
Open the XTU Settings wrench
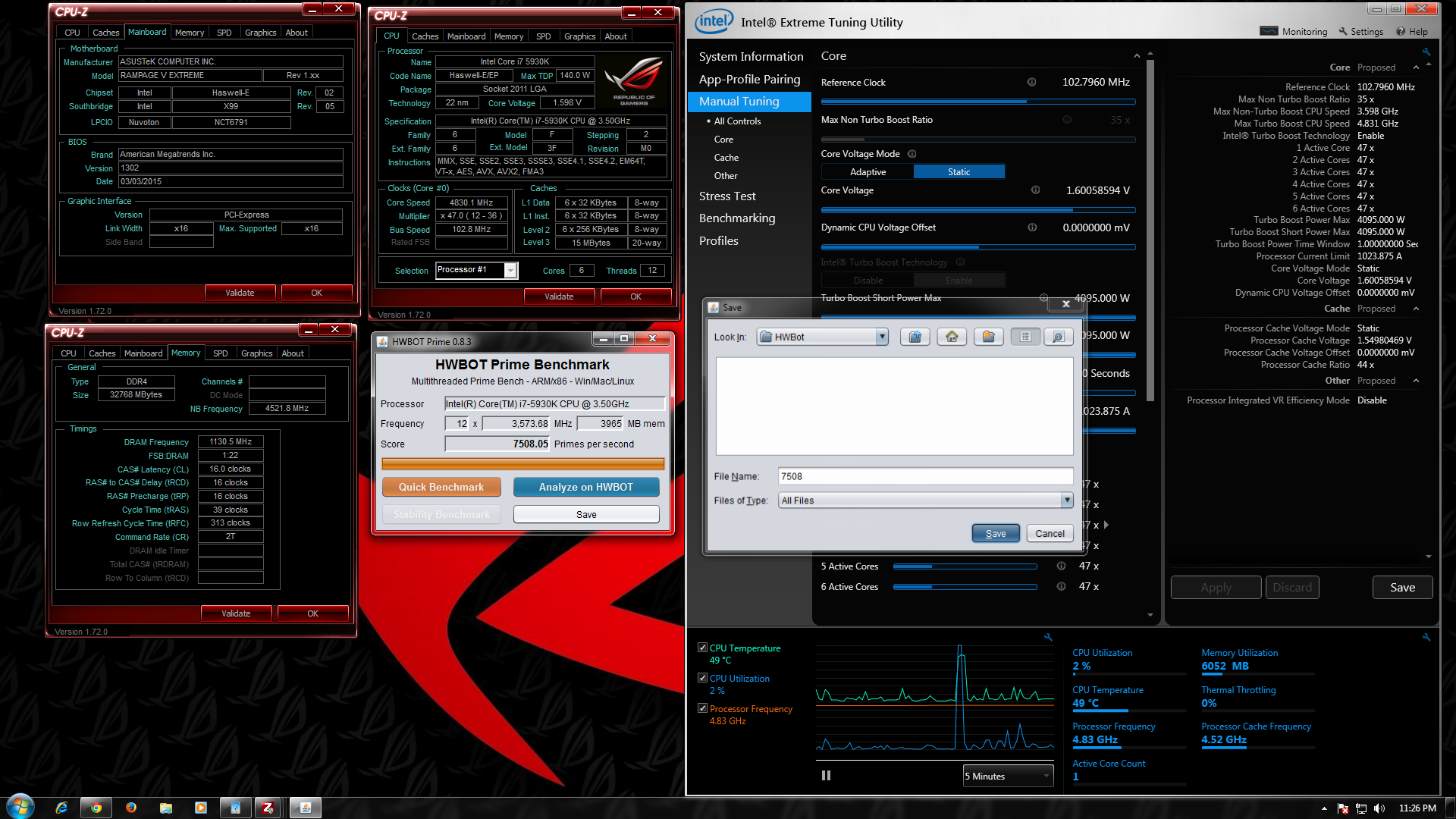pos(1360,32)
